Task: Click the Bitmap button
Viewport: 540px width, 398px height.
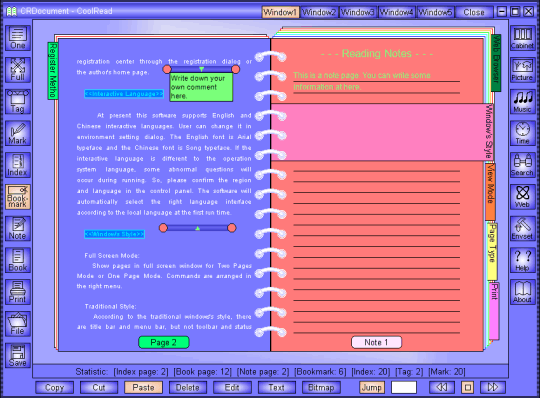Action: point(321,387)
